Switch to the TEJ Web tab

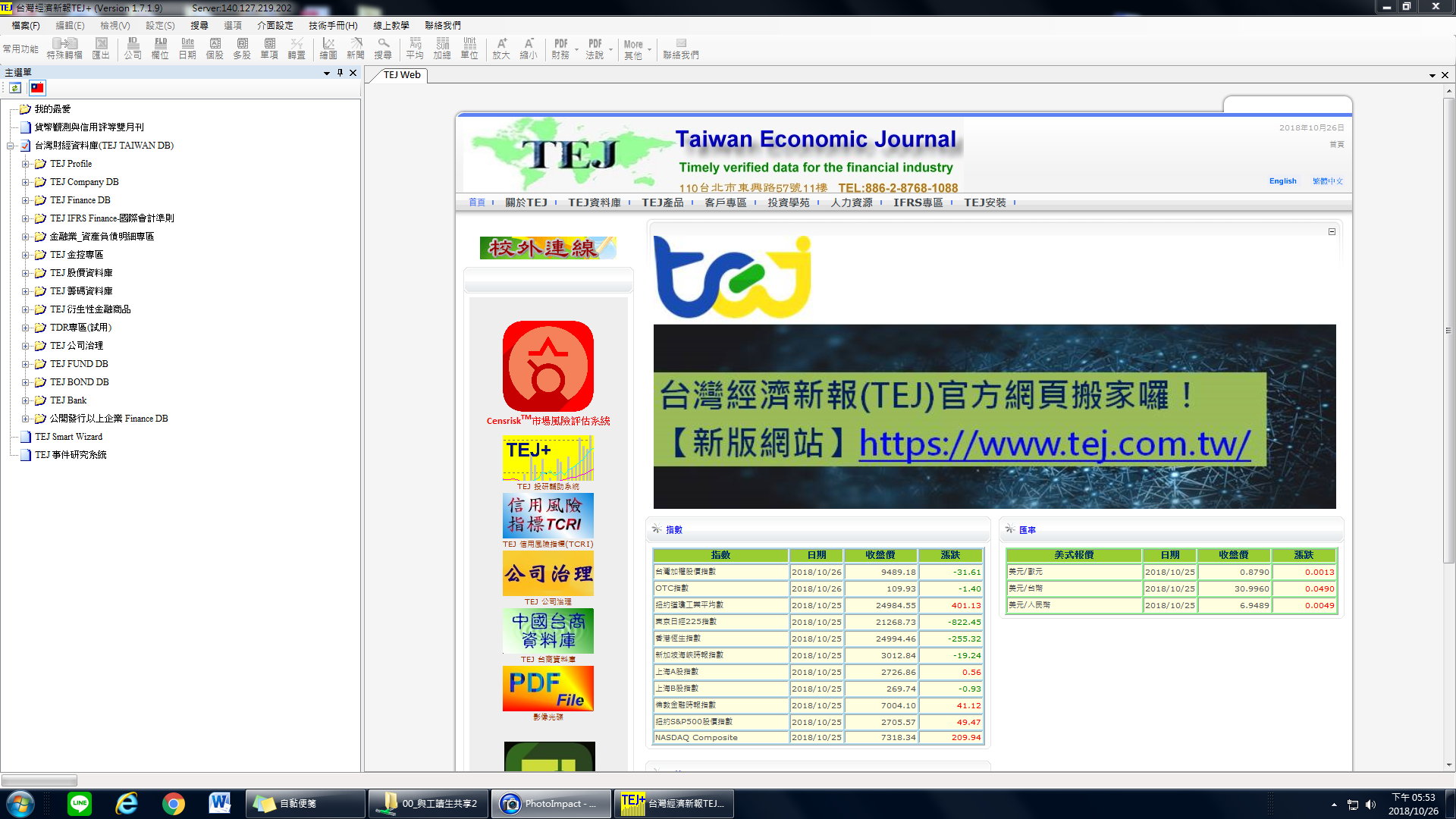(x=402, y=74)
